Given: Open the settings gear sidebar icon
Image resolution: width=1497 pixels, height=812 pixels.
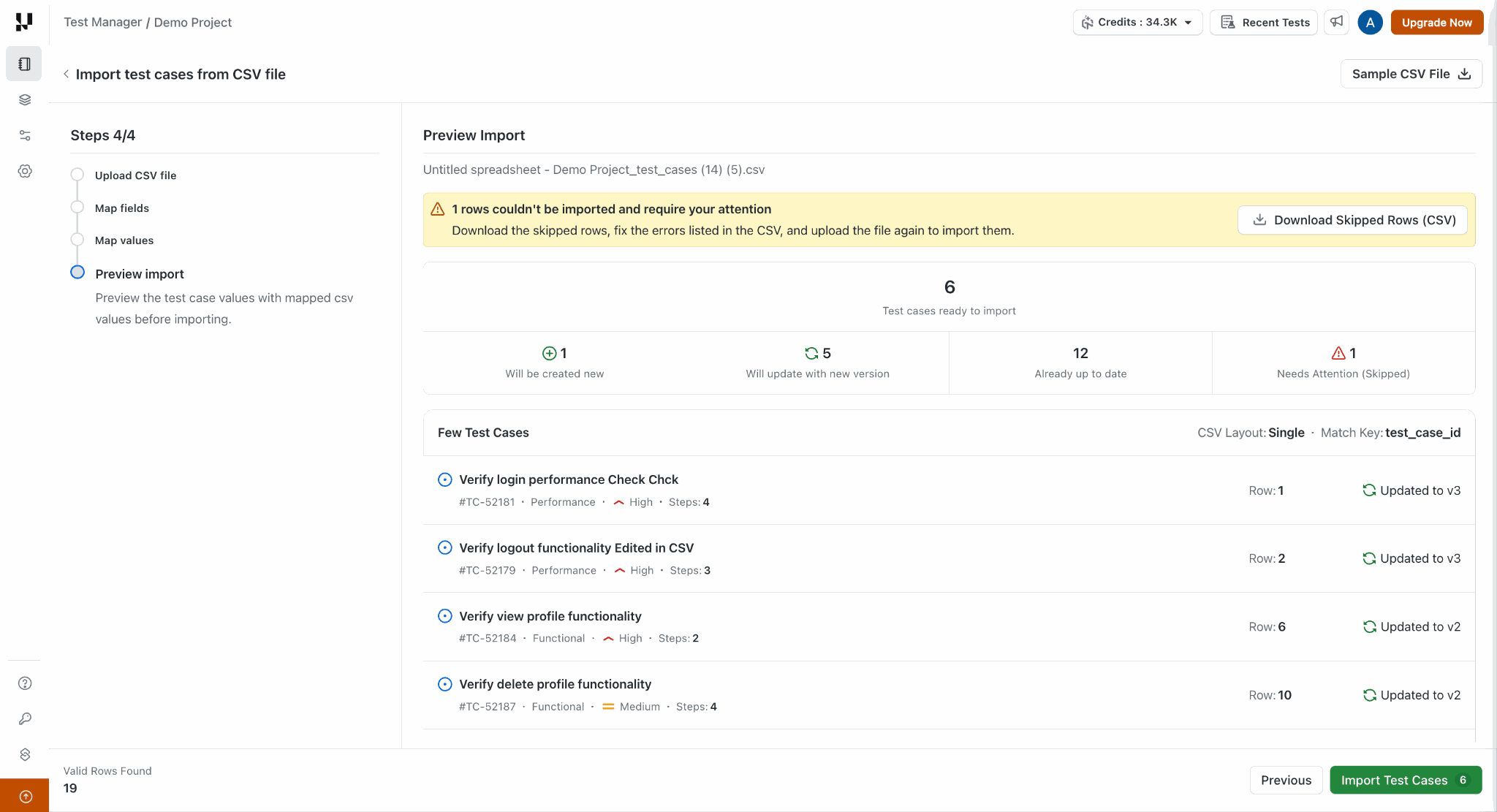Looking at the screenshot, I should point(25,171).
